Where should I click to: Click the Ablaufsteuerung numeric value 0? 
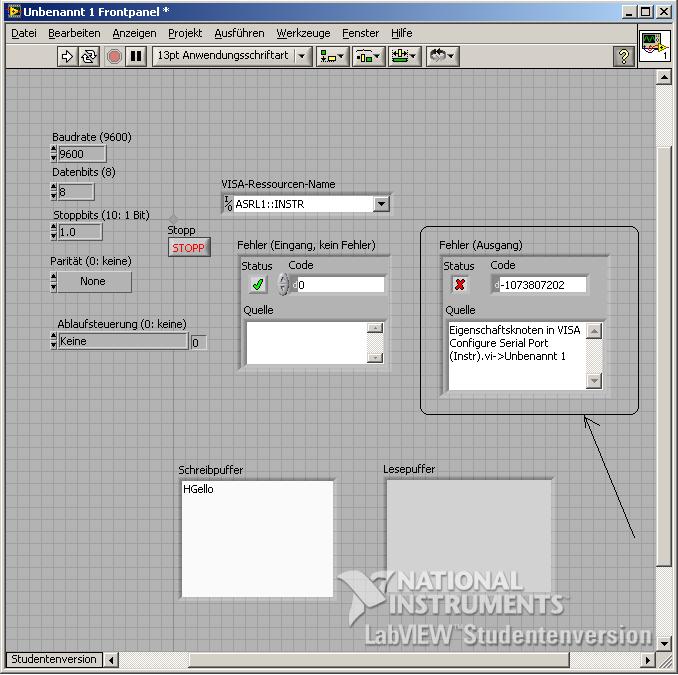[198, 343]
